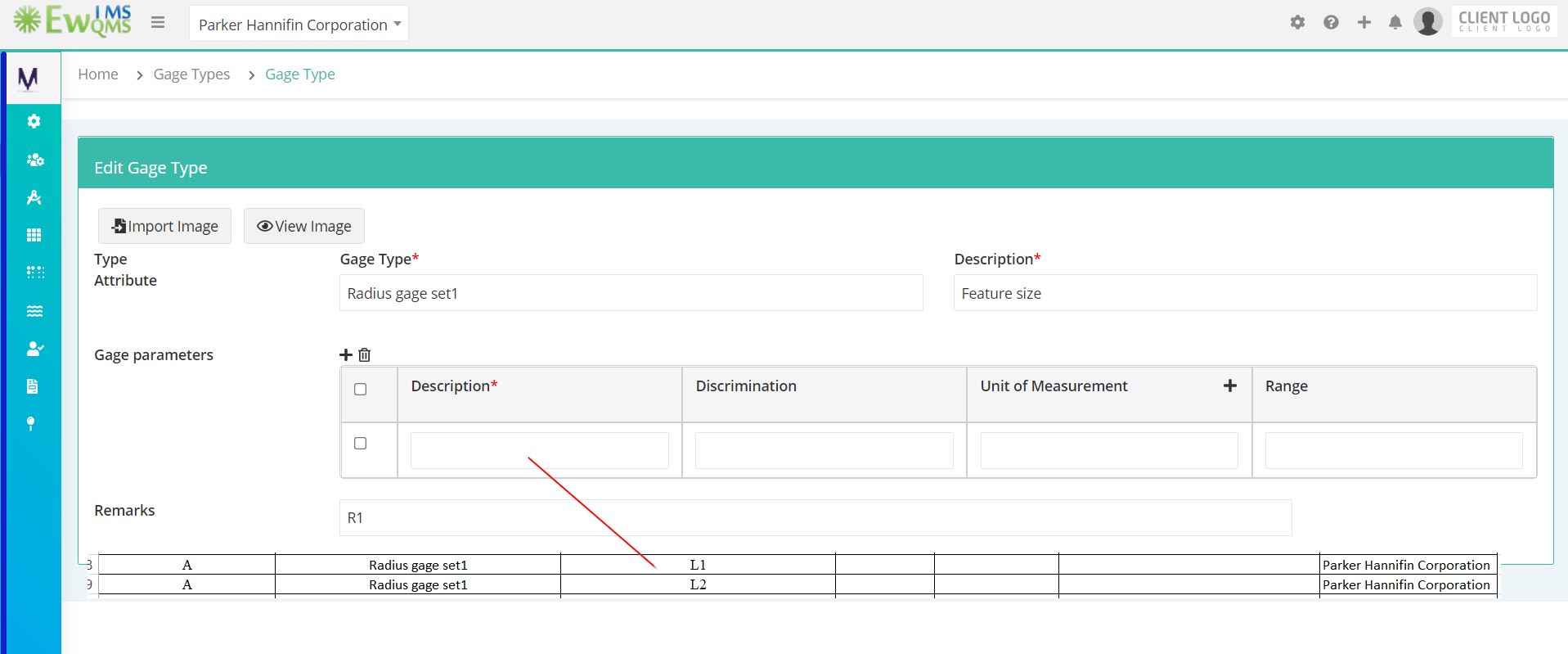Click the Discrimination column header
This screenshot has height=654, width=1568.
(824, 395)
